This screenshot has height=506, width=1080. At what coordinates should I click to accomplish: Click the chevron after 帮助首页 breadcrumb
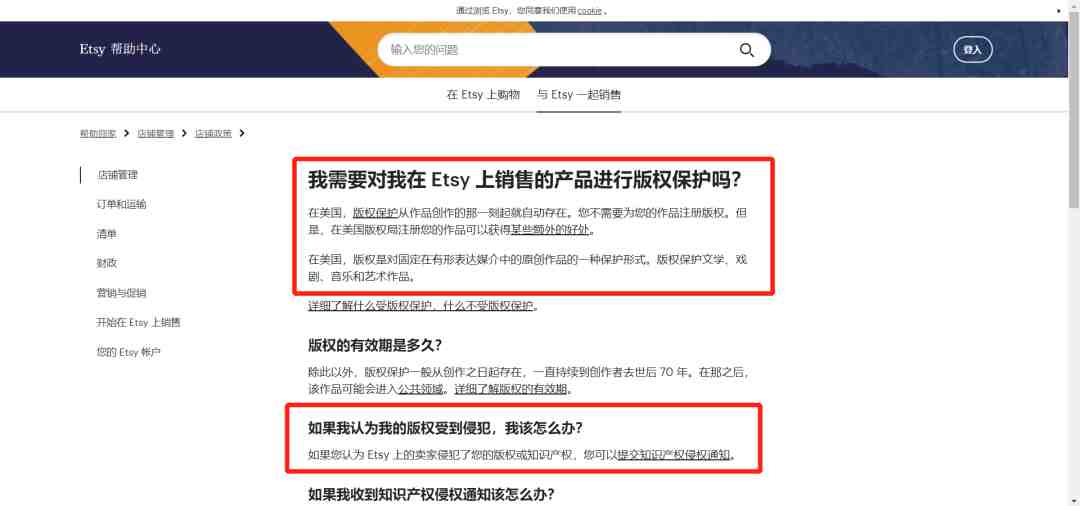tap(127, 134)
